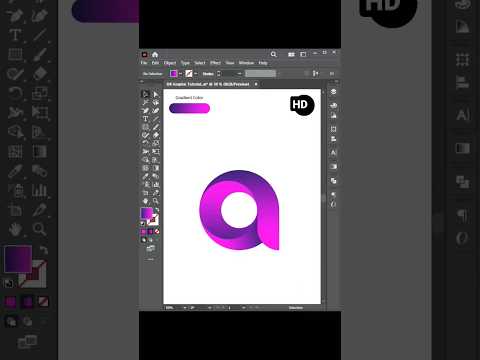Adjust the stroke weight stepper arrows
The image size is (480, 360).
[219, 74]
